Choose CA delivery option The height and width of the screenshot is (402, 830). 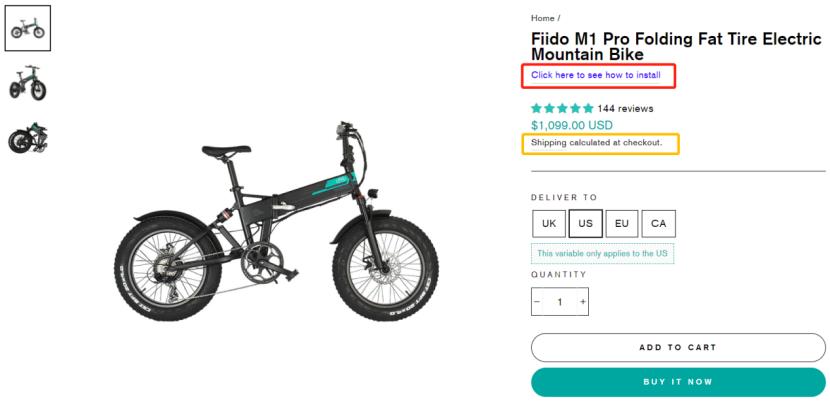[657, 222]
